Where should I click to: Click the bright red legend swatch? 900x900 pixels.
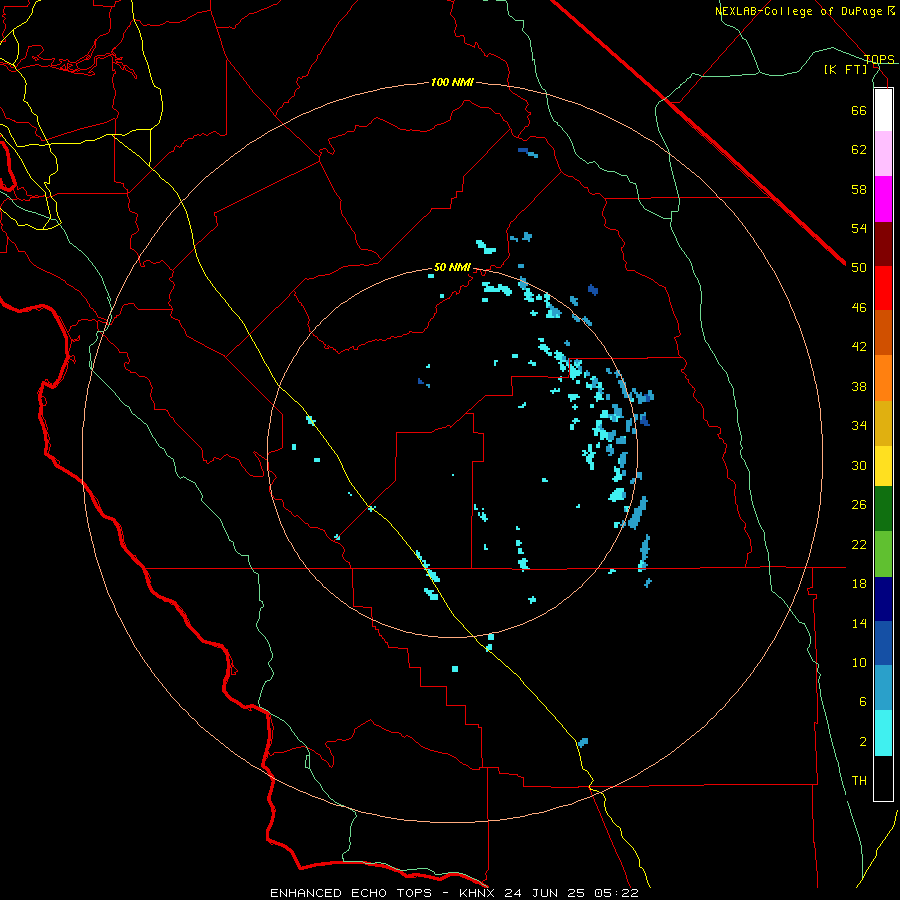click(883, 288)
